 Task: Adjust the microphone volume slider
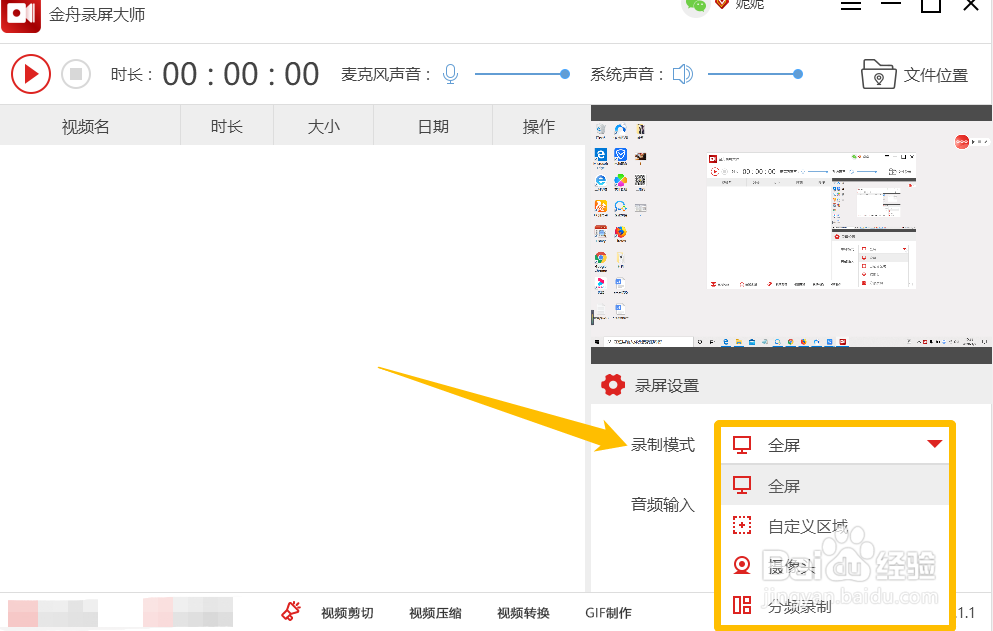(522, 74)
